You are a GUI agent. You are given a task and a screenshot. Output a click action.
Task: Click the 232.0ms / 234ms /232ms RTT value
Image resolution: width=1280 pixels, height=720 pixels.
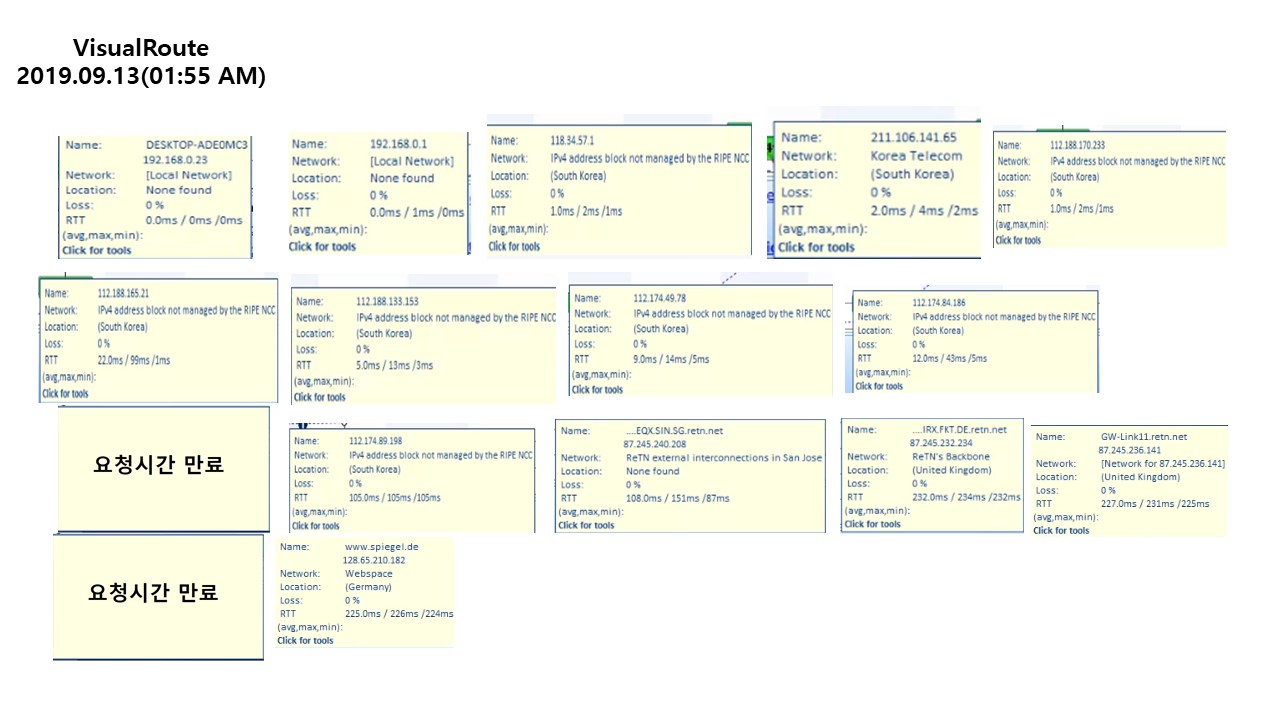(x=967, y=497)
